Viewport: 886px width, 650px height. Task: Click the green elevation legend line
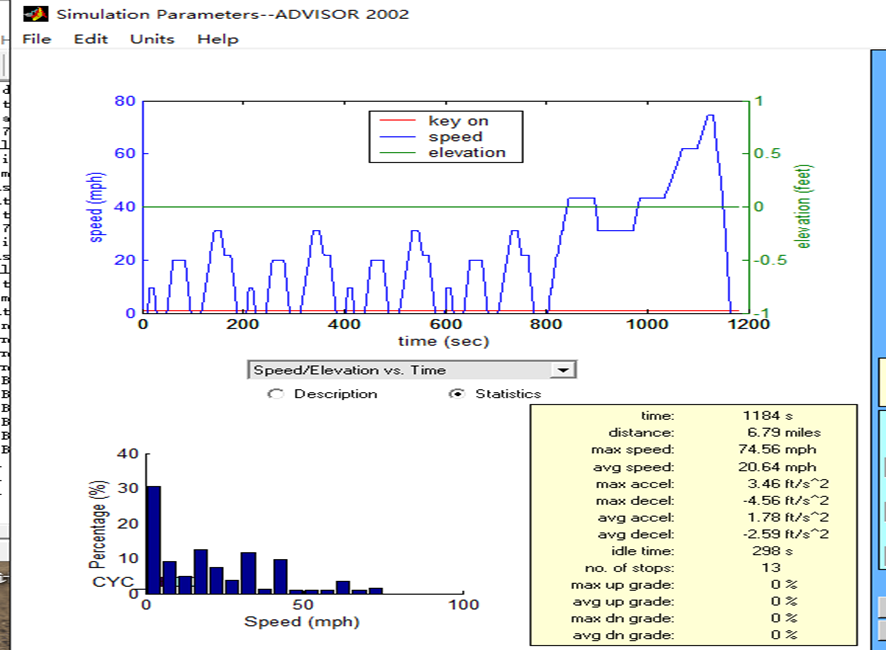pyautogui.click(x=398, y=153)
